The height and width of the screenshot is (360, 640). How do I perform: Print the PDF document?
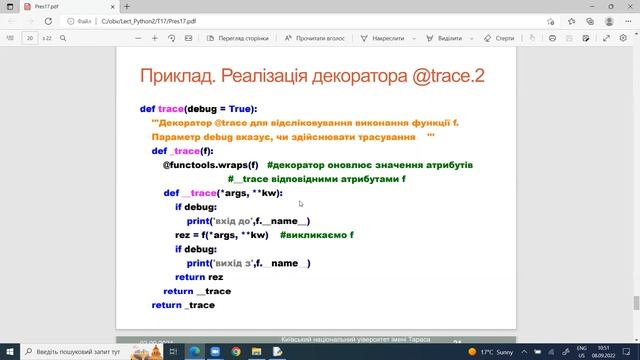pyautogui.click(x=552, y=38)
